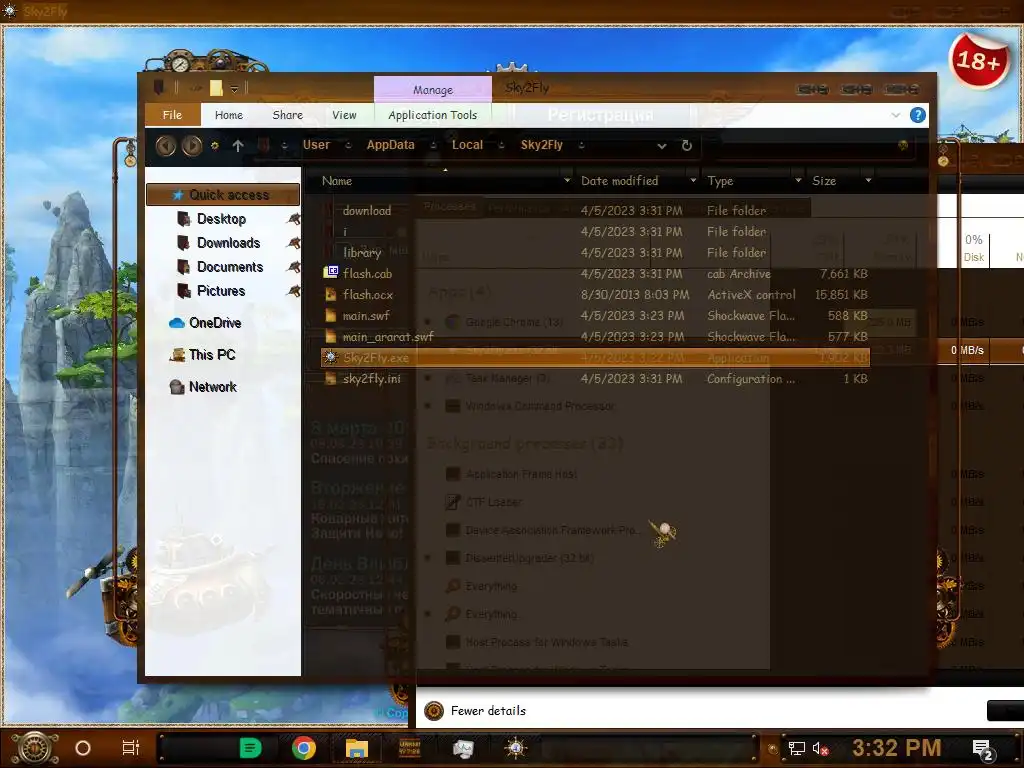This screenshot has width=1024, height=768.
Task: Sort by Disk column in Task Manager
Action: click(974, 249)
